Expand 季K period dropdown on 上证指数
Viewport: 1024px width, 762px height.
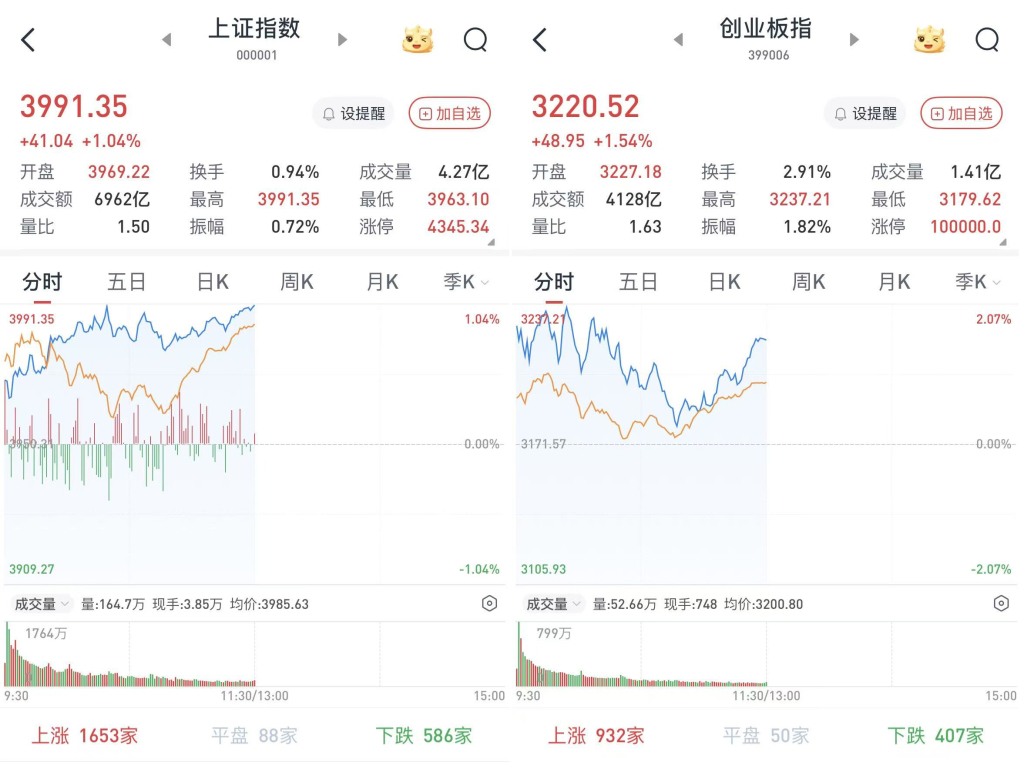(467, 283)
